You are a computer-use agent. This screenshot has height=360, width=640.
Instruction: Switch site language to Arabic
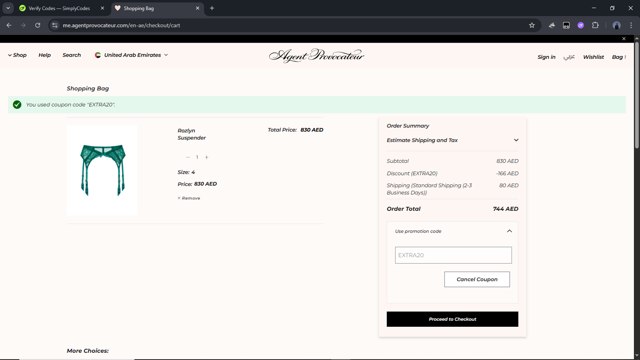click(569, 57)
